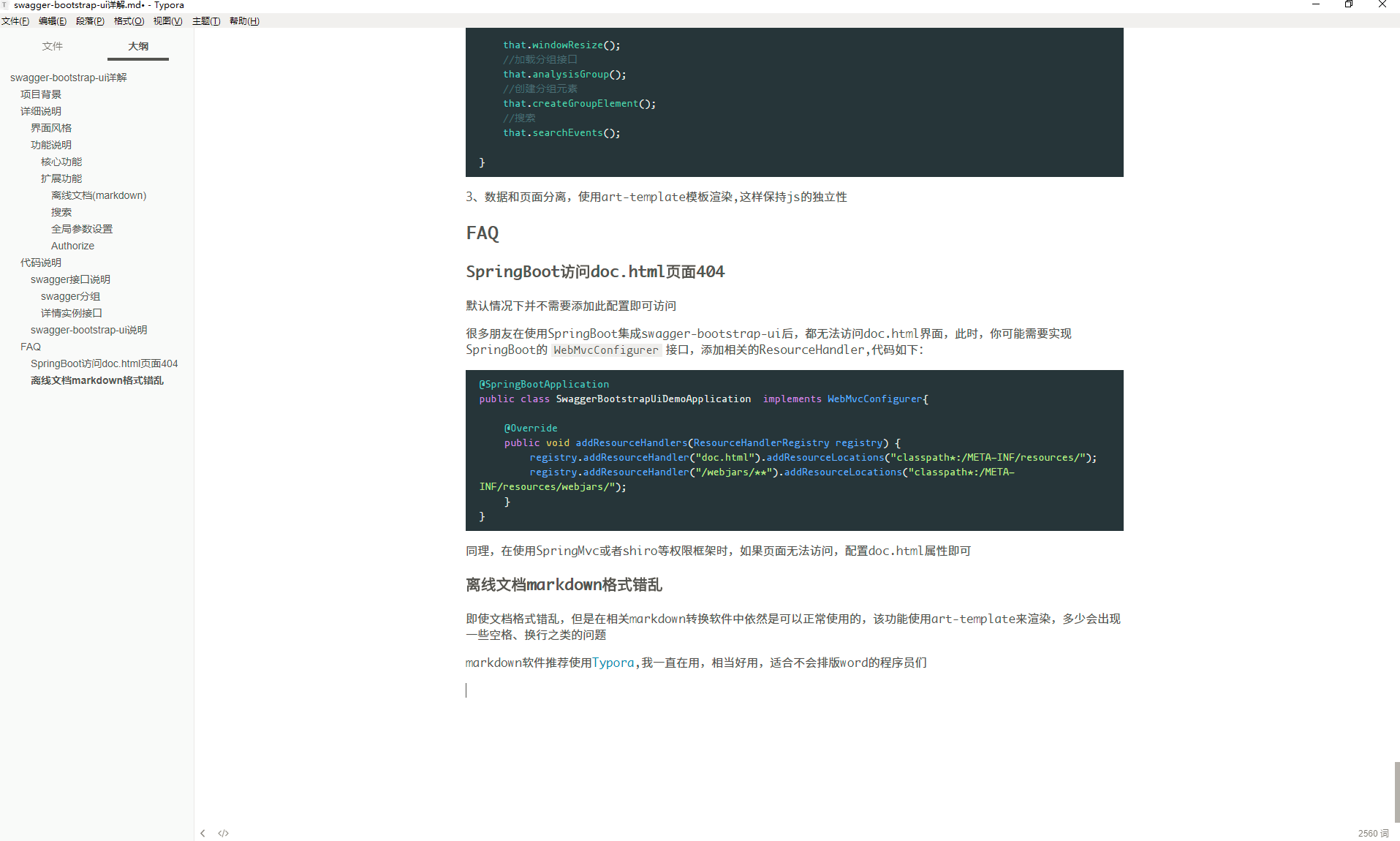Switch to the 文件 sidebar tab
This screenshot has width=1400, height=841.
[x=53, y=46]
